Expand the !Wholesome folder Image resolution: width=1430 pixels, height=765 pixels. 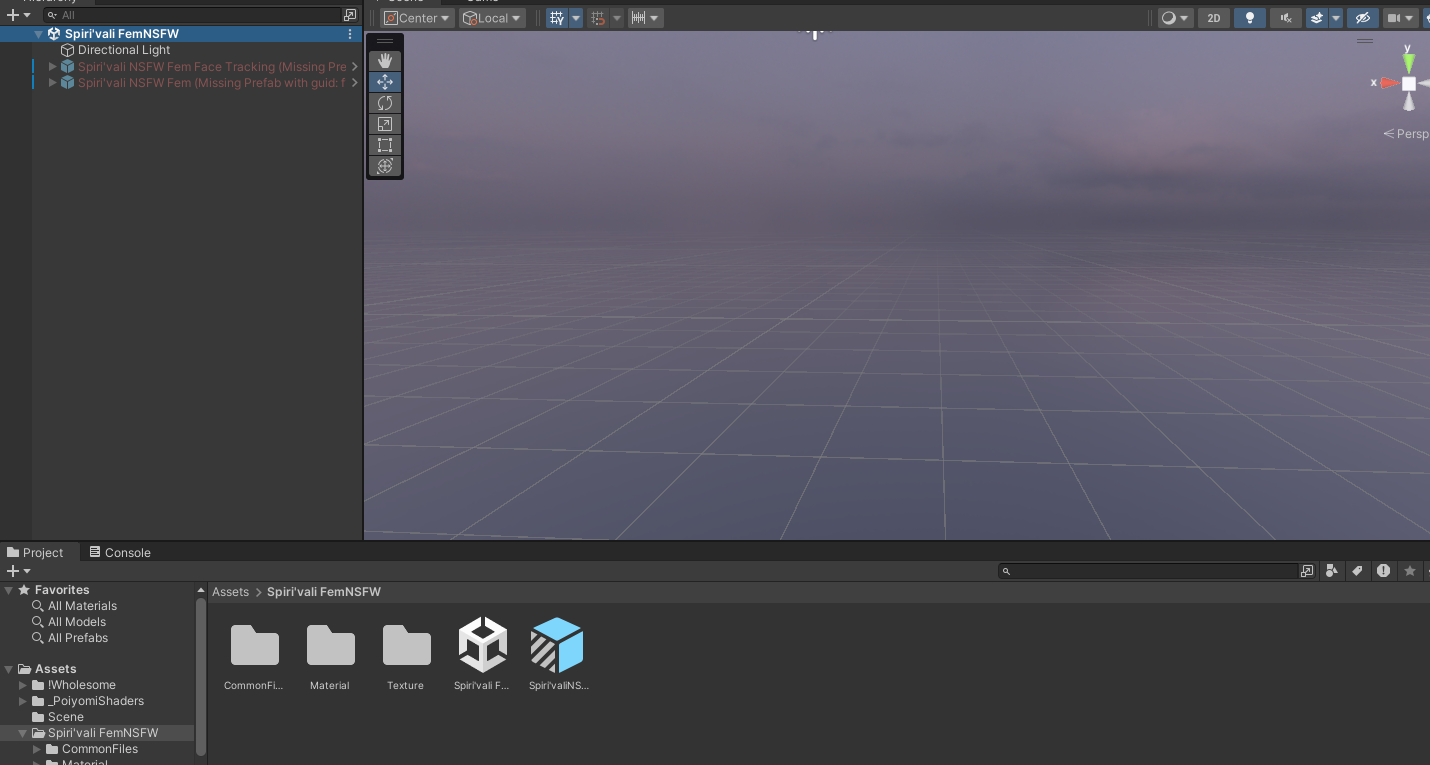click(23, 685)
